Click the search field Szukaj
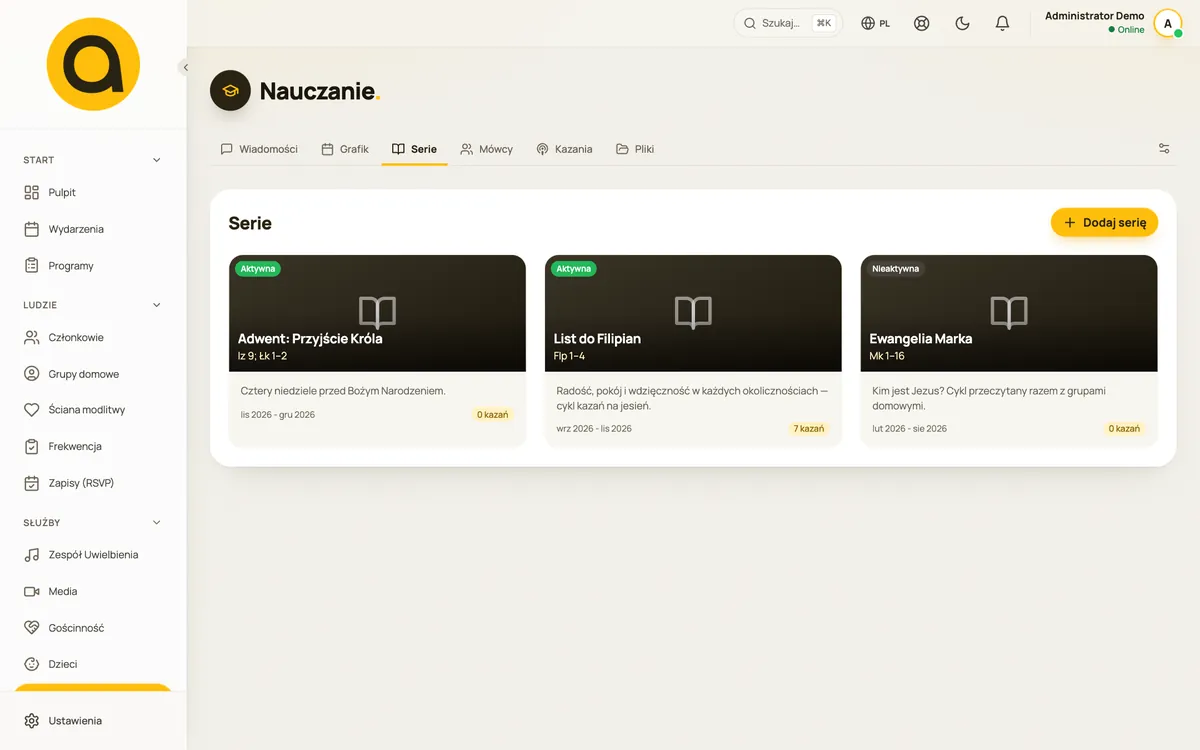This screenshot has width=1200, height=750. (788, 23)
